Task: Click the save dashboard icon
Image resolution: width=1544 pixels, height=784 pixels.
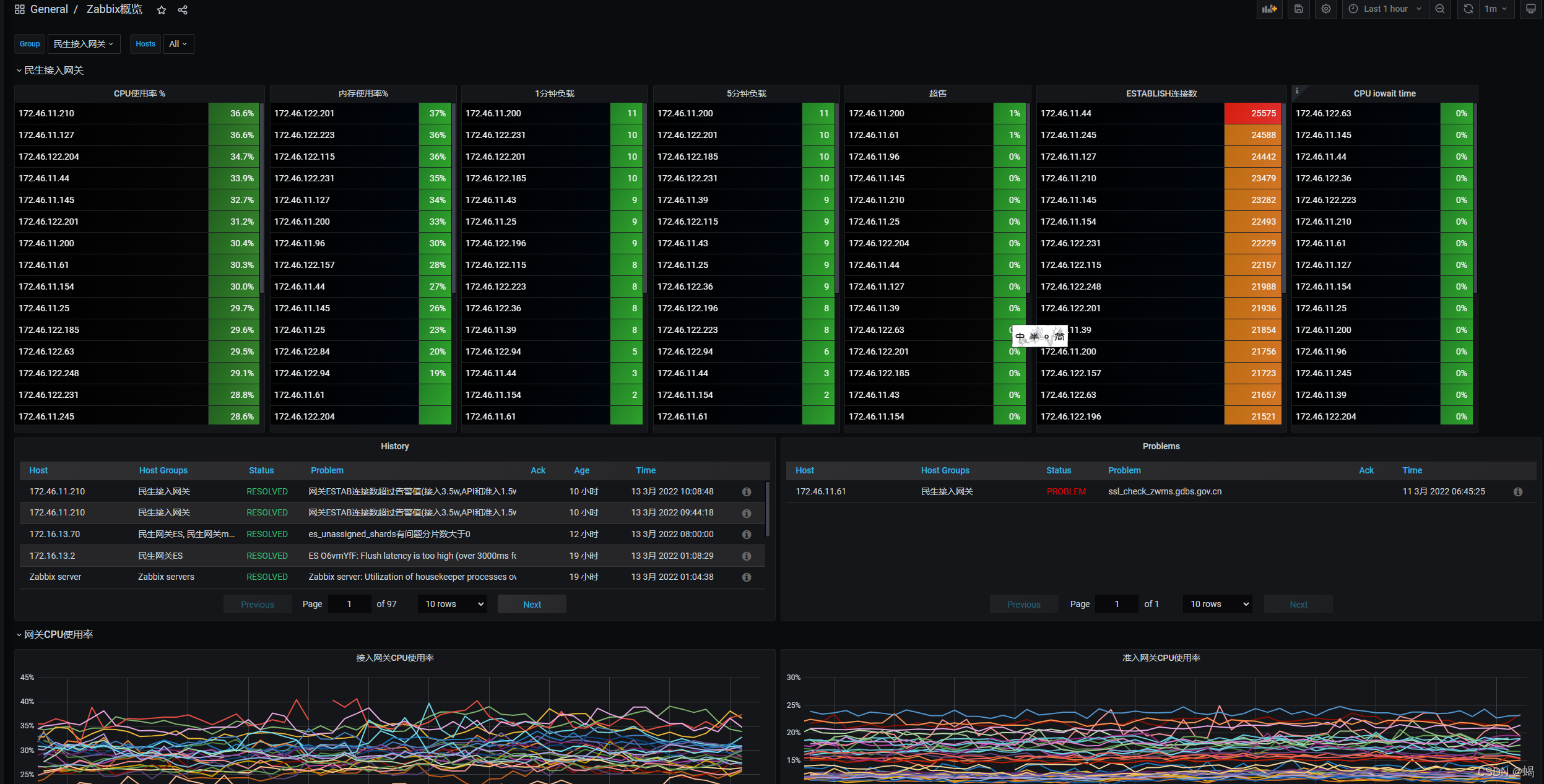Action: click(1299, 9)
